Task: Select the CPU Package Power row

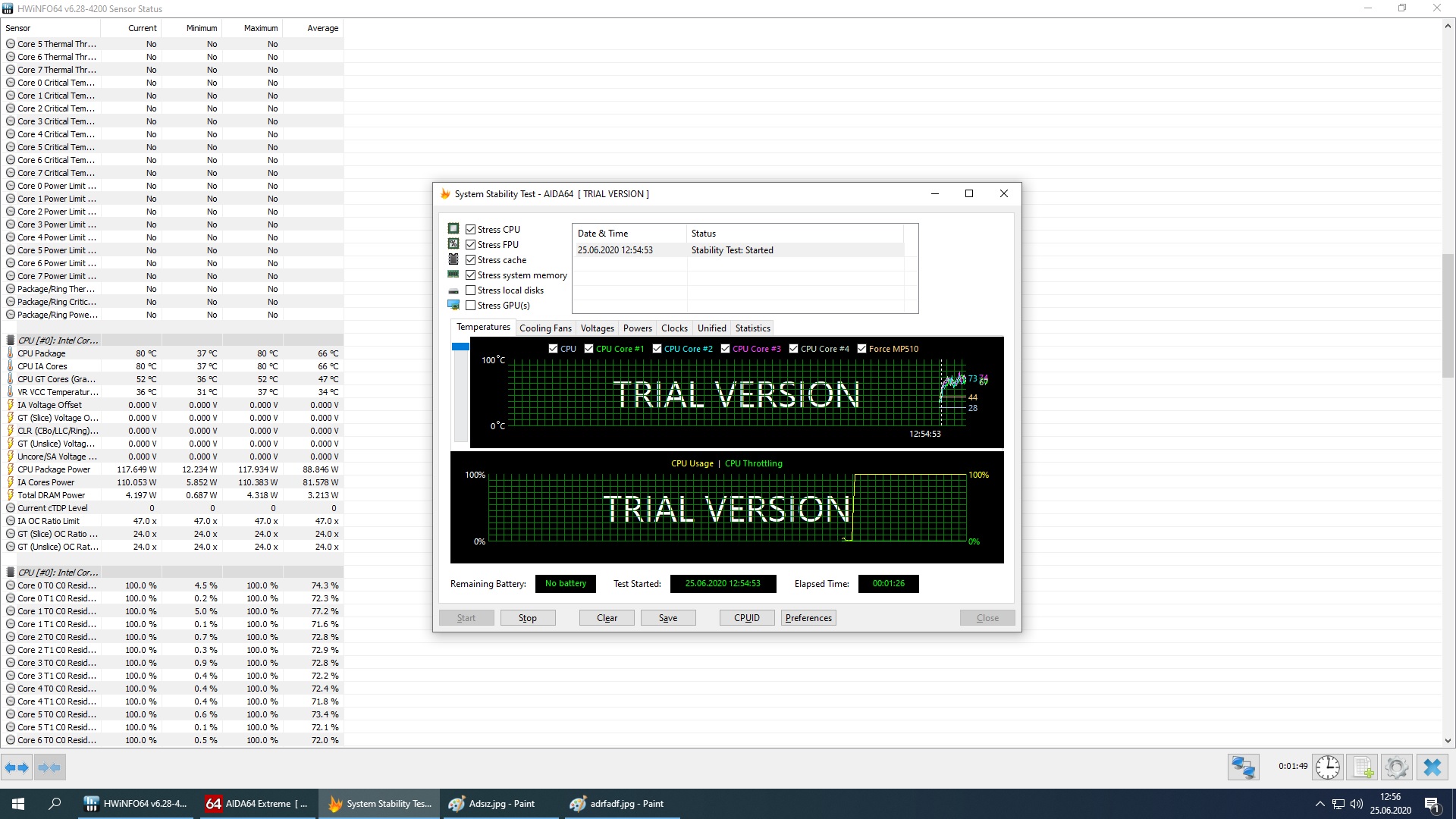Action: tap(173, 469)
